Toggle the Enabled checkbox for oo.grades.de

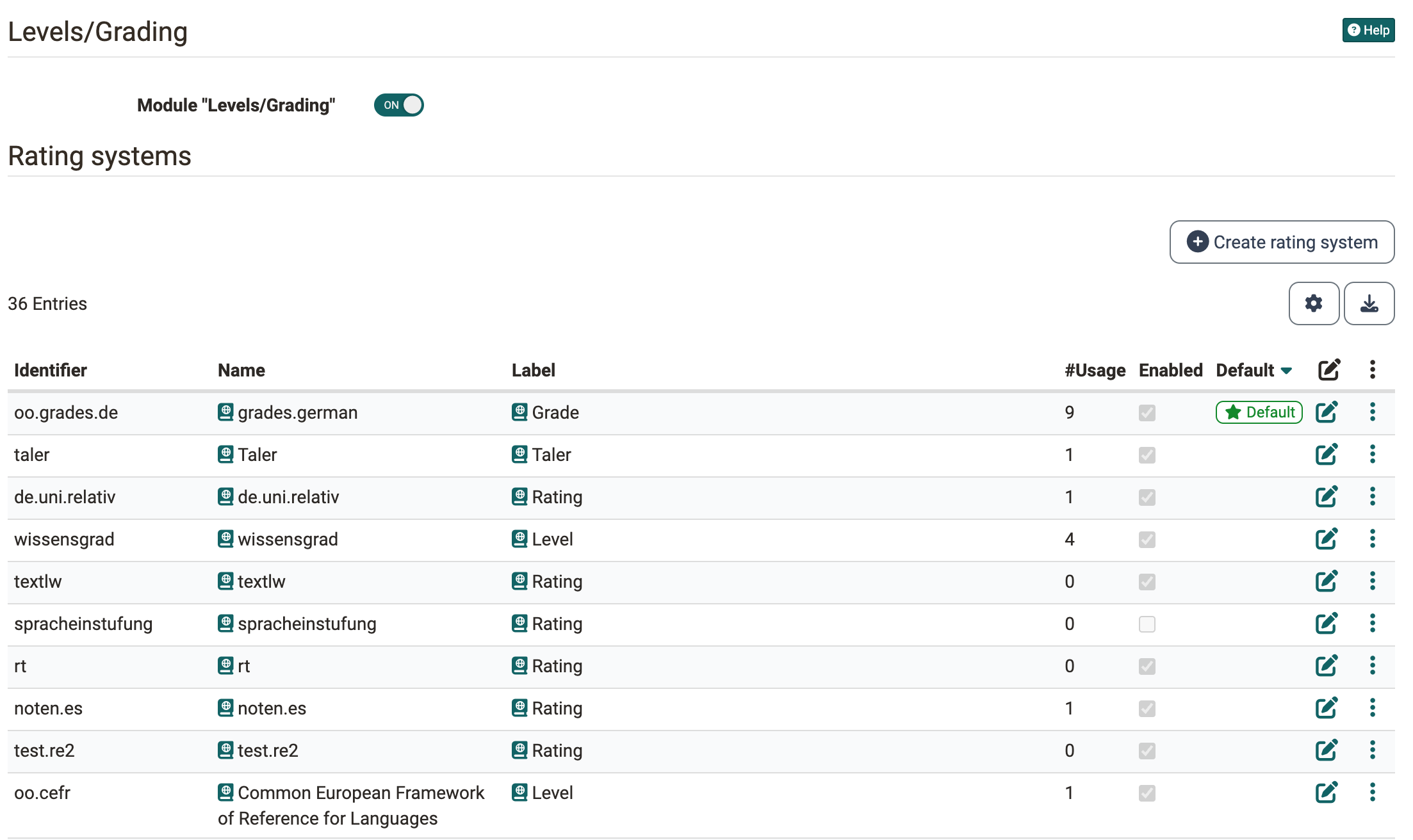coord(1147,413)
